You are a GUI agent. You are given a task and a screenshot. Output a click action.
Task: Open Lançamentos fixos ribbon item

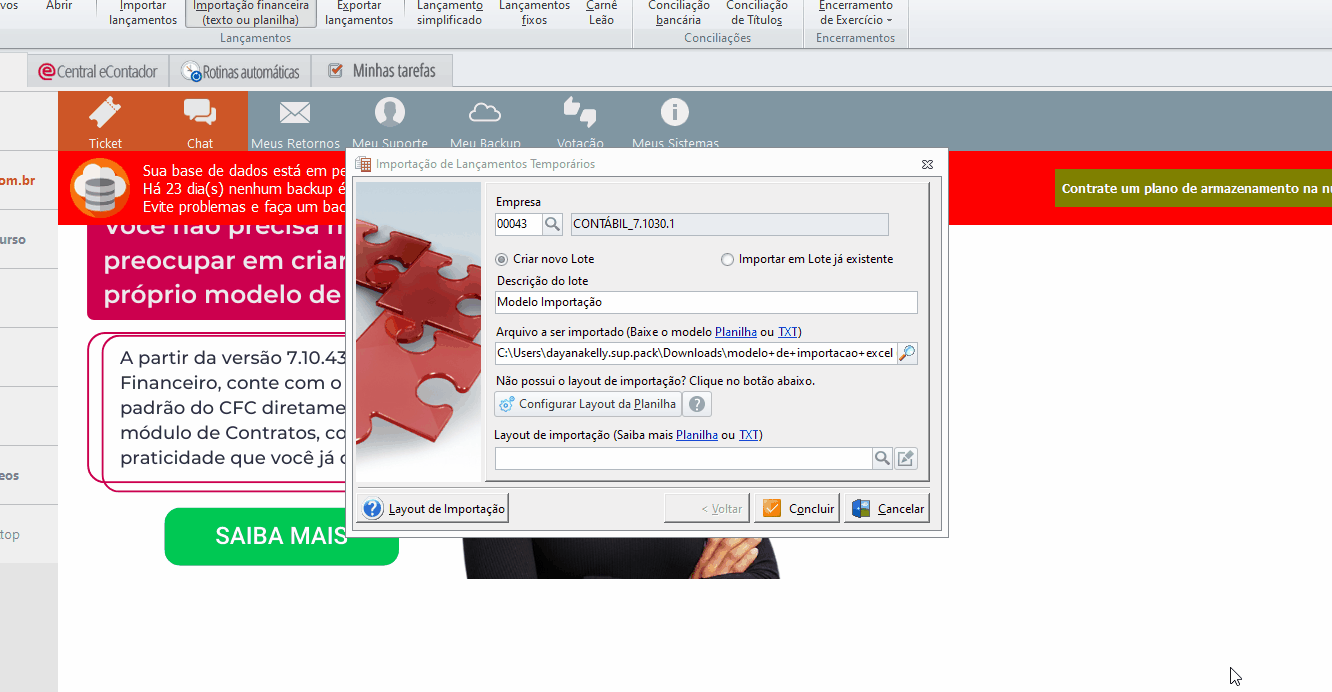[x=534, y=13]
